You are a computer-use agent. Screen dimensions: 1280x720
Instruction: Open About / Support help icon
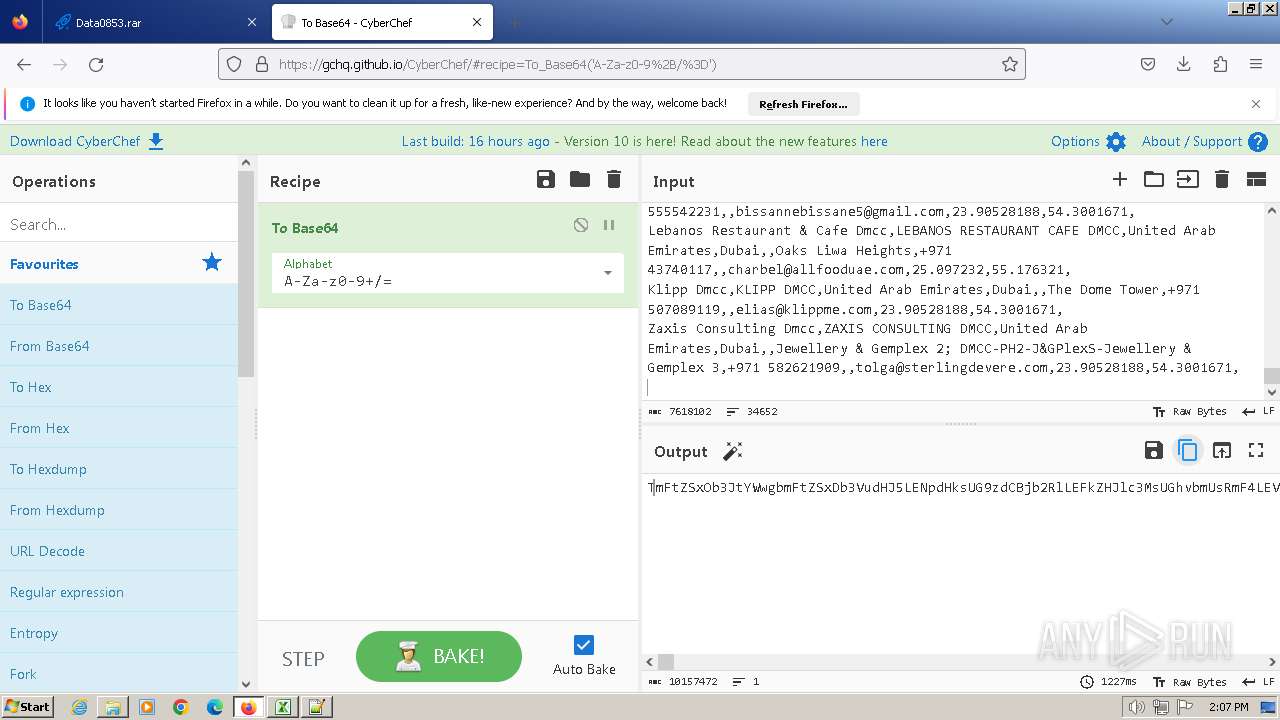pyautogui.click(x=1258, y=142)
